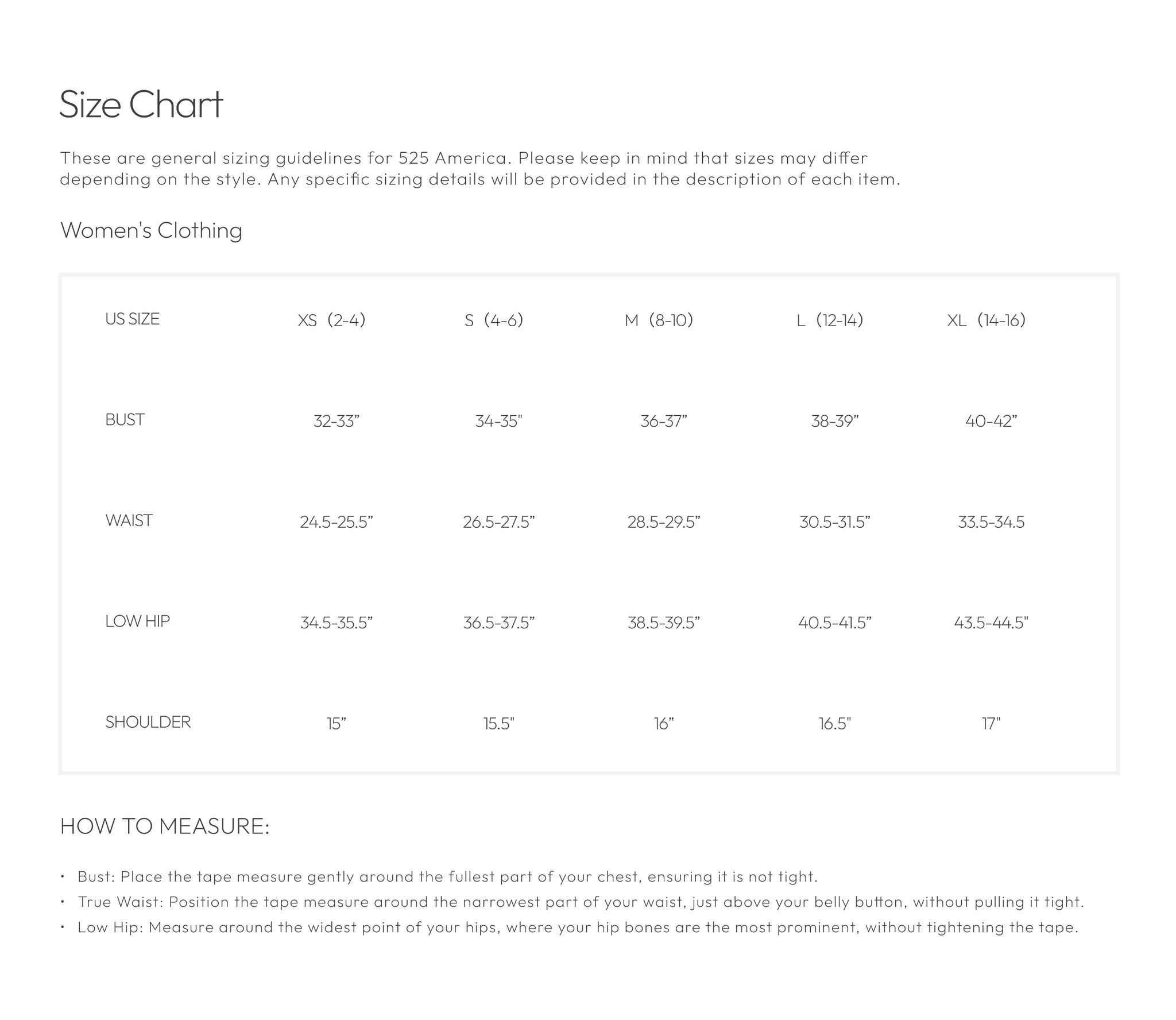Viewport: 1176px width, 1020px height.
Task: Select the WAIST row label
Action: 129,521
